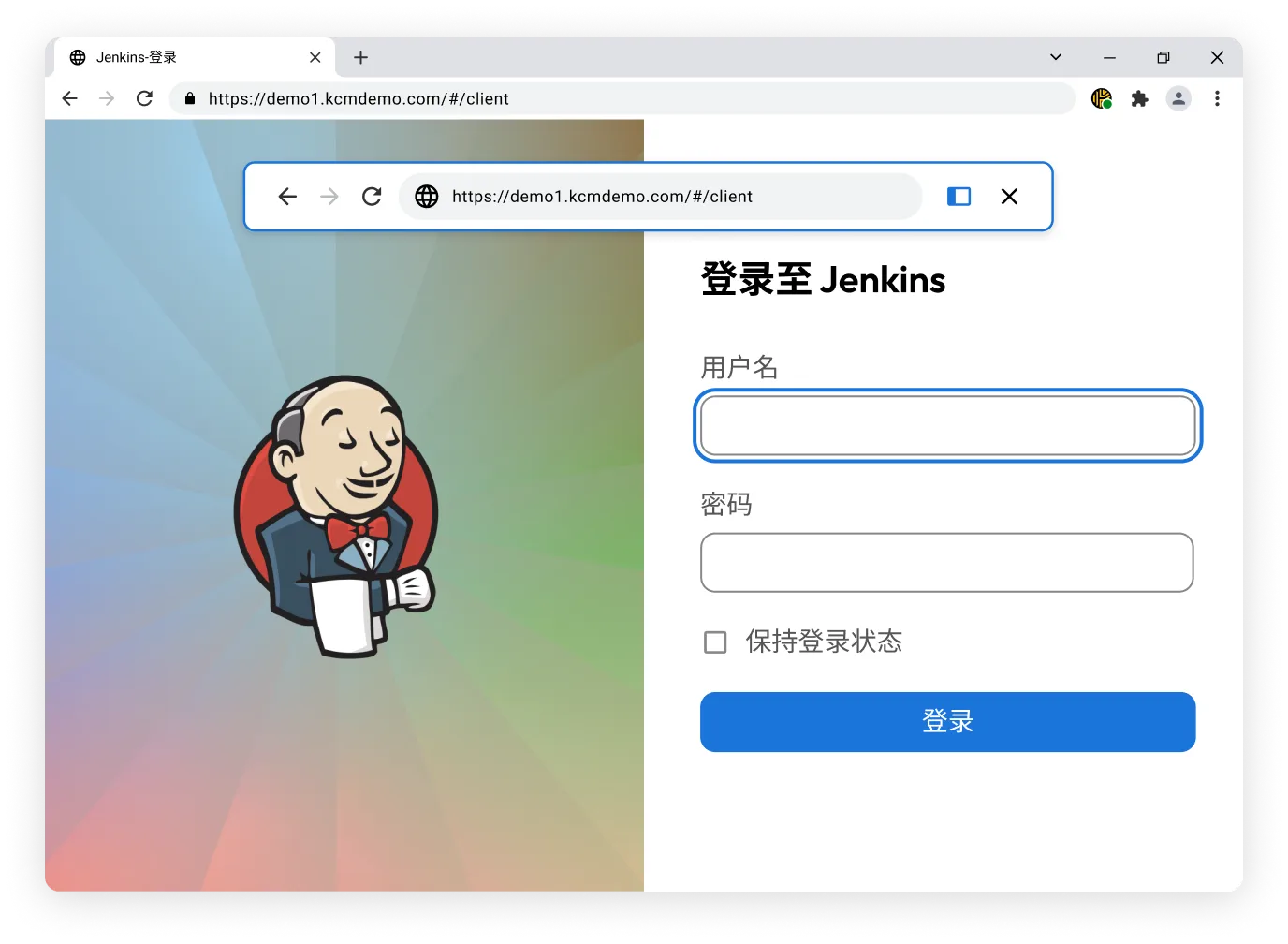Image resolution: width=1288 pixels, height=944 pixels.
Task: Click the blue side panel icon in overlay bar
Action: point(959,196)
